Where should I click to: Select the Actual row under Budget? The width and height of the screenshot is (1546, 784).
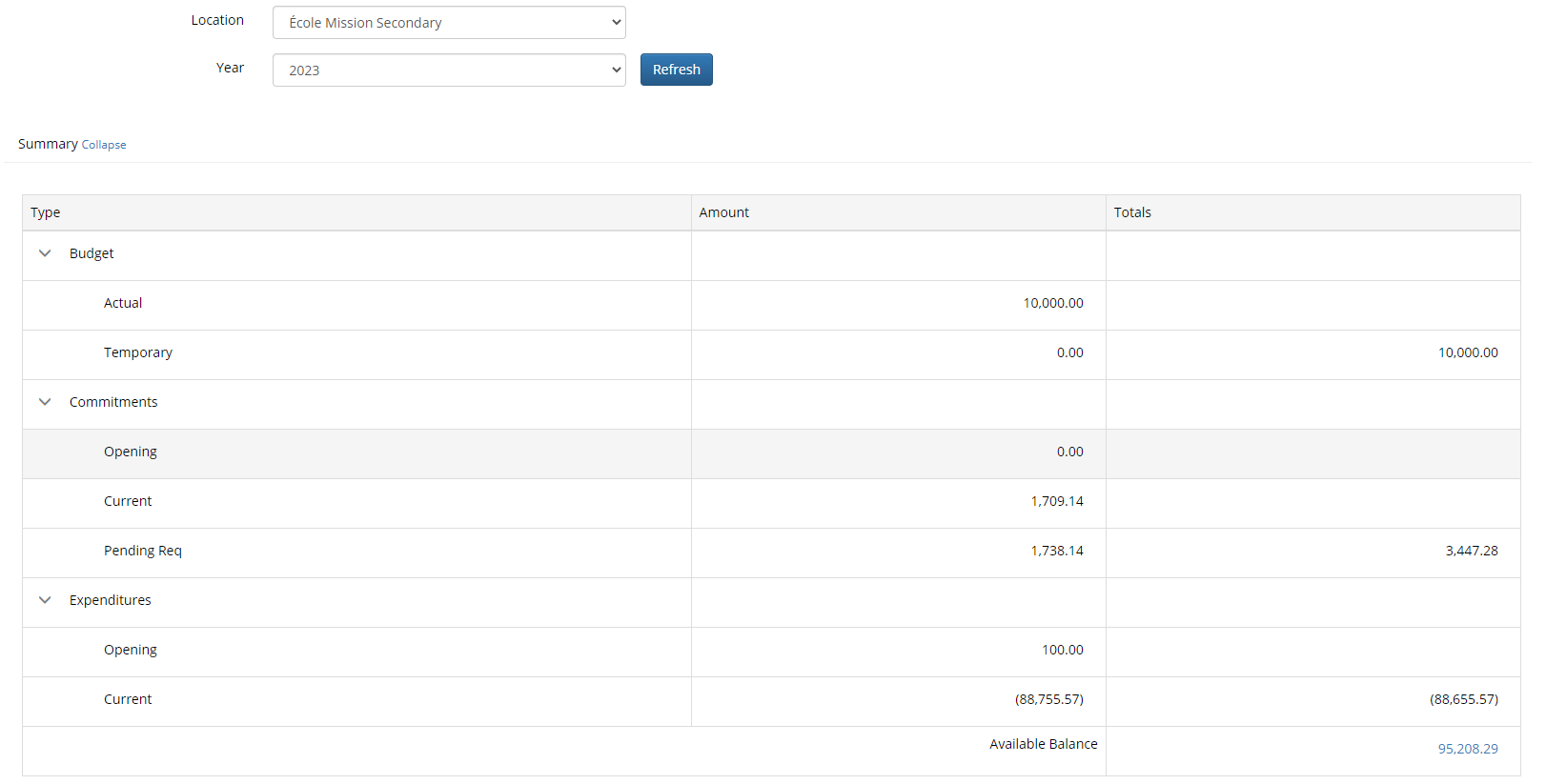(123, 303)
